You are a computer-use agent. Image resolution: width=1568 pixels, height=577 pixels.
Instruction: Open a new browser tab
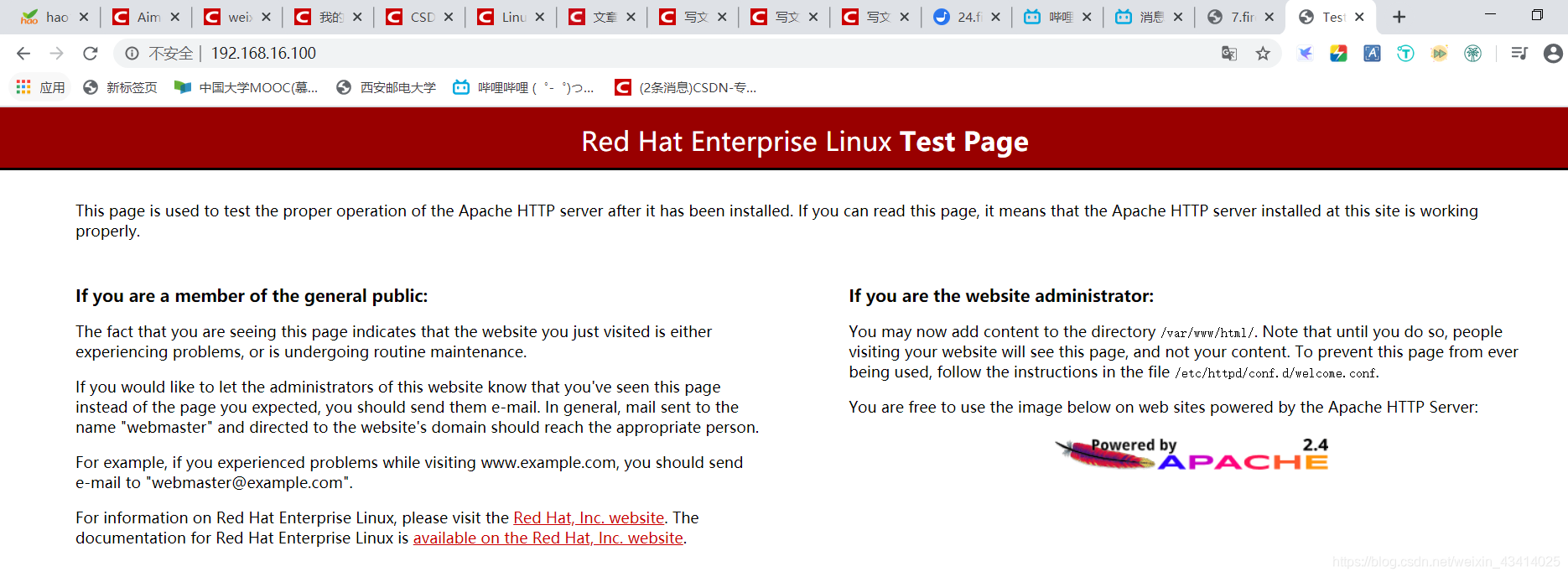(1399, 17)
